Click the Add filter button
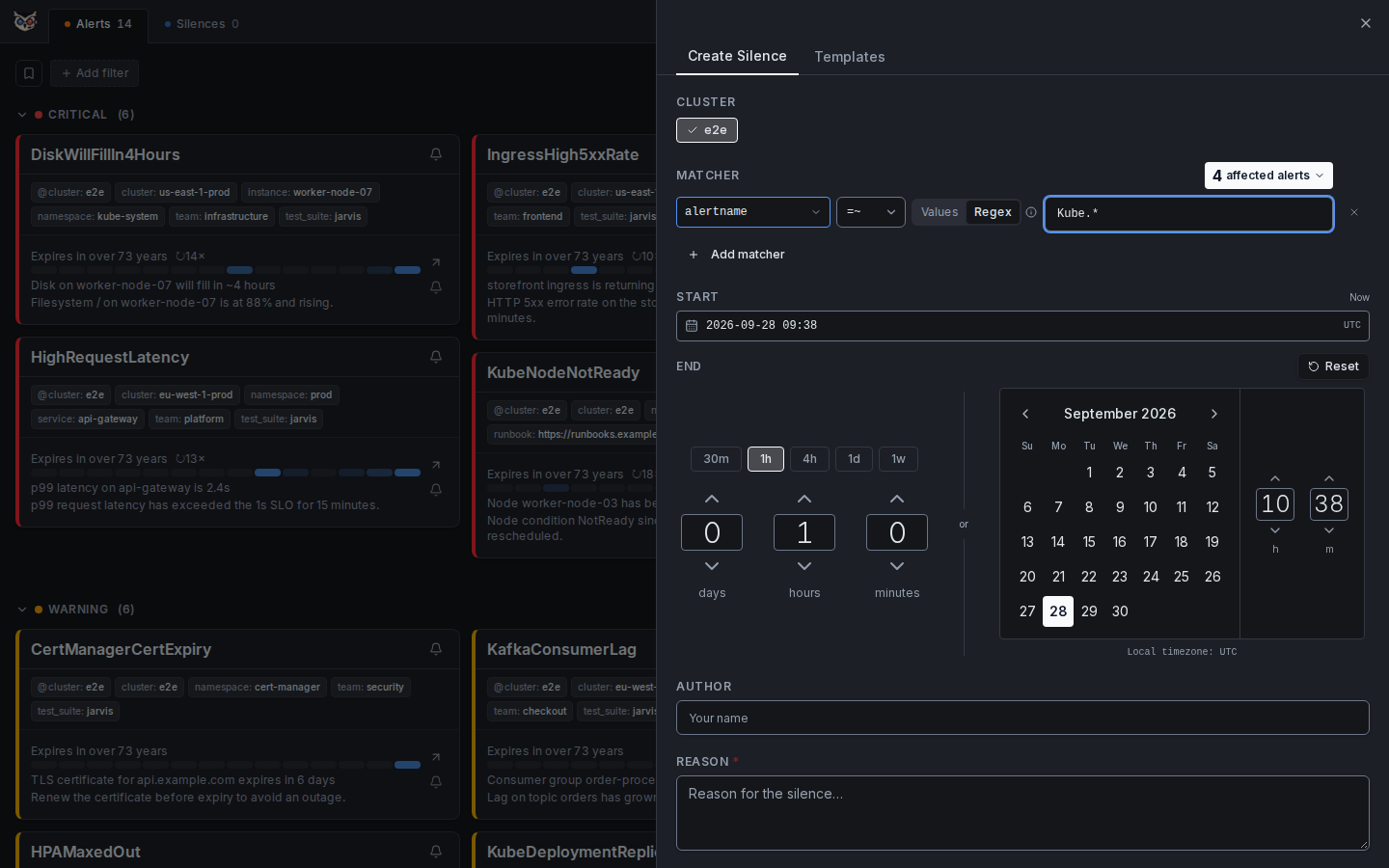Image resolution: width=1389 pixels, height=868 pixels. click(x=95, y=73)
